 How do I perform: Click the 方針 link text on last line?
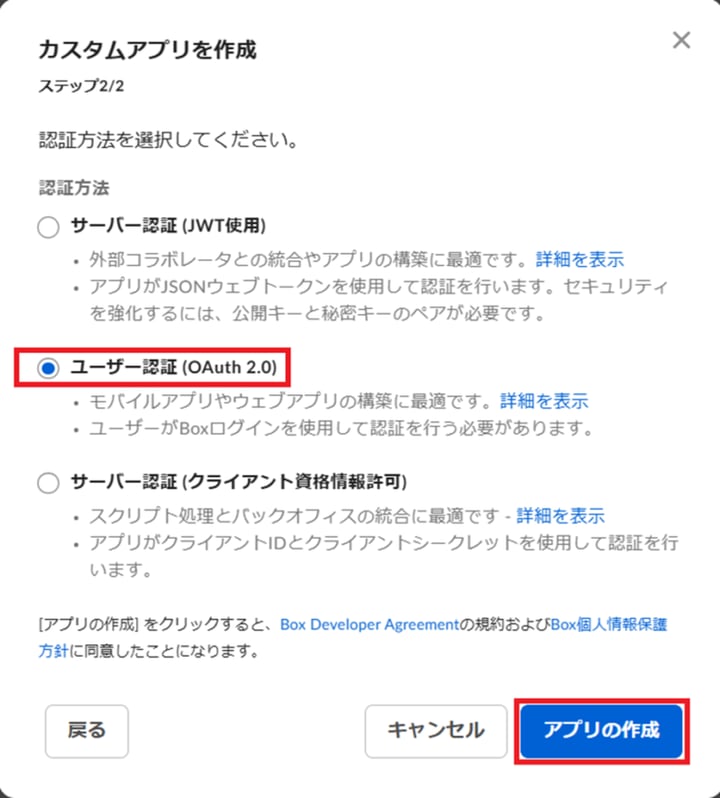[x=53, y=651]
